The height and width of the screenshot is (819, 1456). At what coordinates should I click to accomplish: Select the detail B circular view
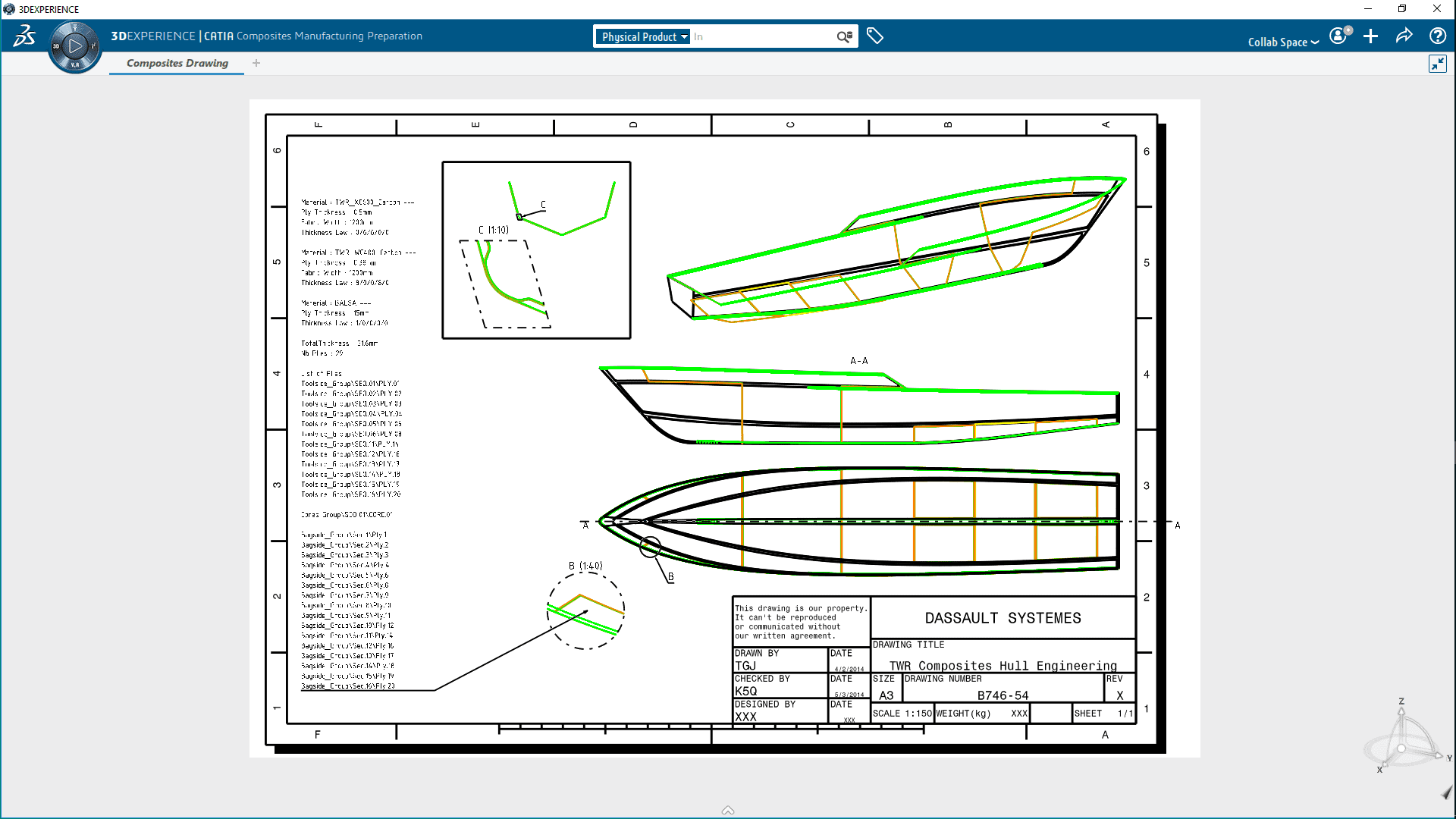pos(585,610)
